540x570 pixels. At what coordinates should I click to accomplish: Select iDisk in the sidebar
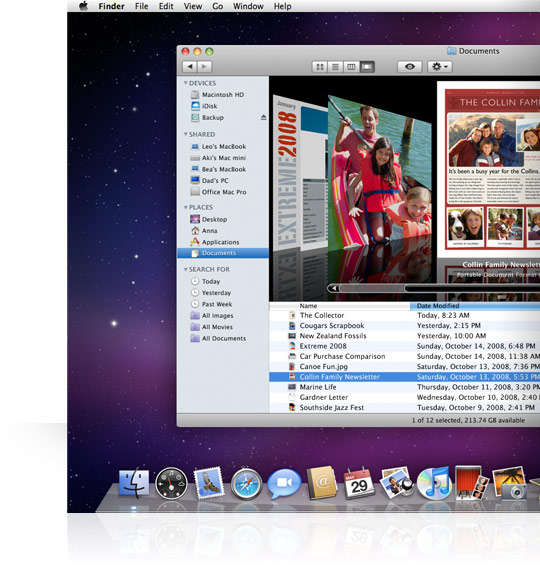(x=223, y=106)
